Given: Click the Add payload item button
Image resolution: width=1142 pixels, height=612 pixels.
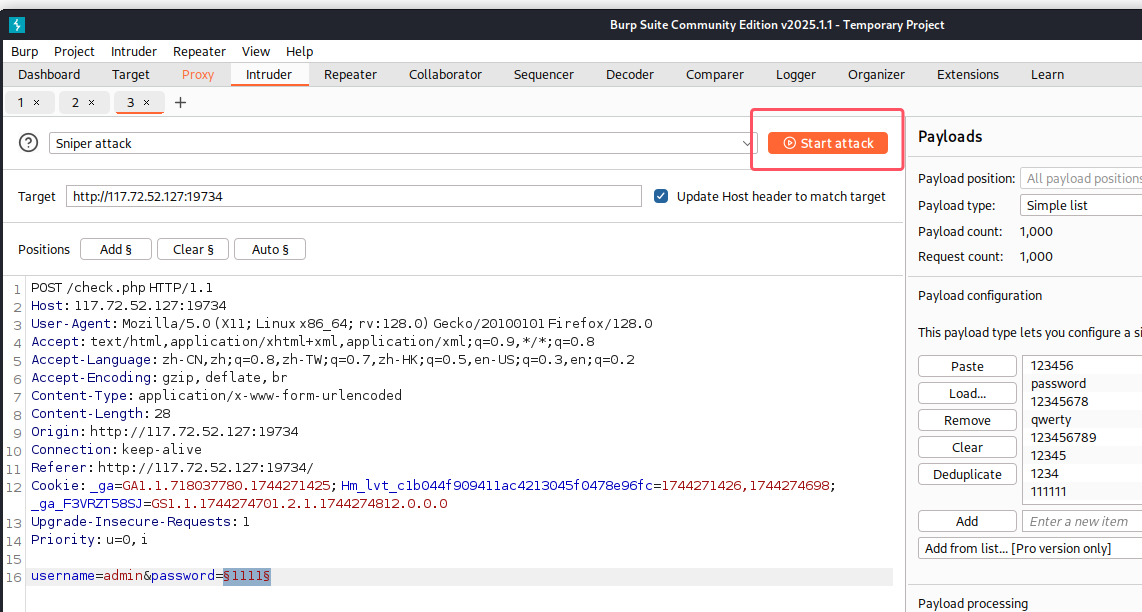Looking at the screenshot, I should point(967,521).
